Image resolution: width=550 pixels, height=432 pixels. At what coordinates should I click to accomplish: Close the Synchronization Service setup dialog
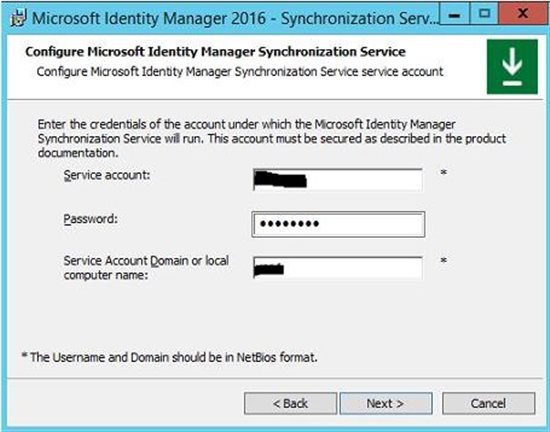(523, 14)
